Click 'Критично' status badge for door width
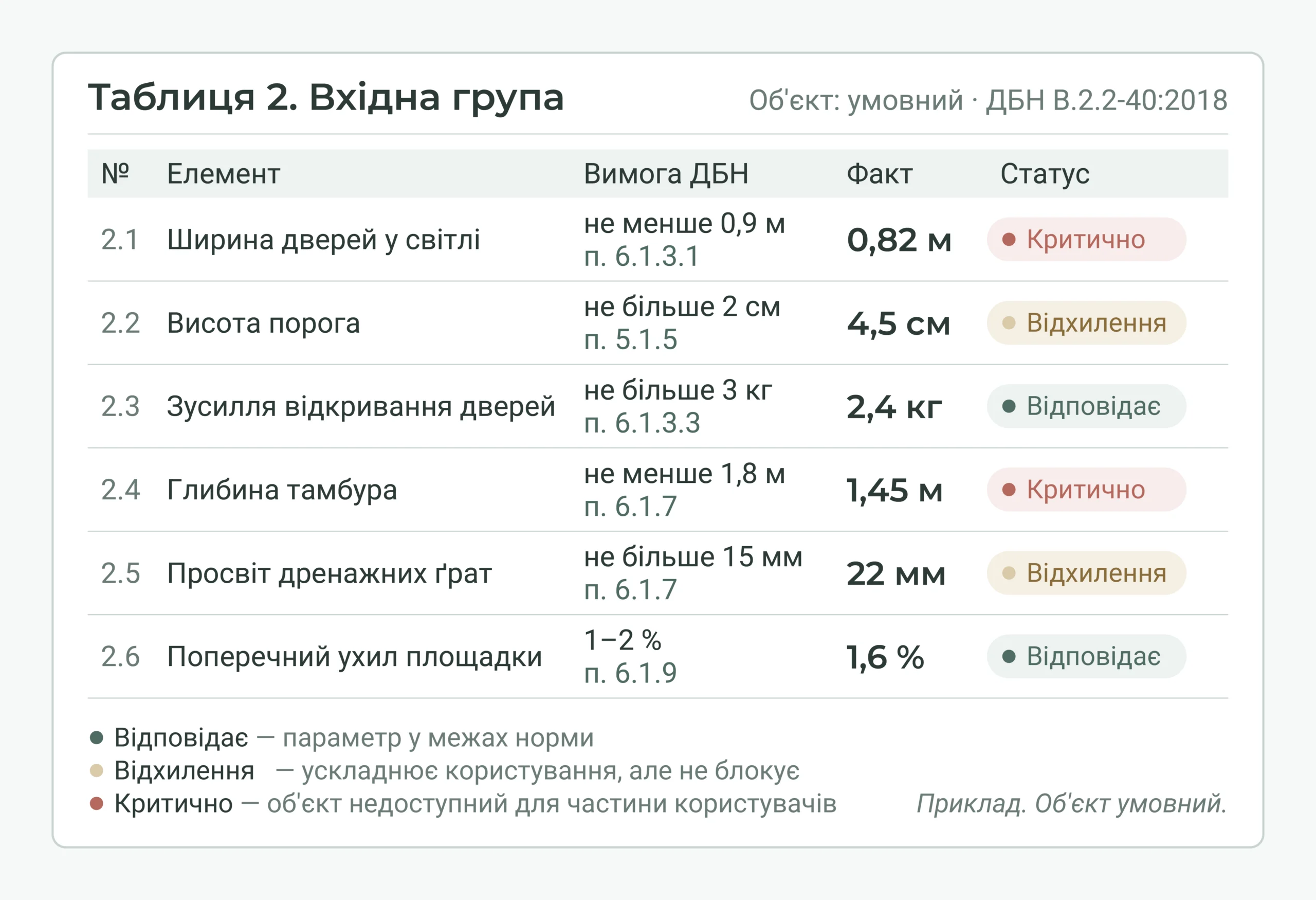This screenshot has height=900, width=1316. pos(1086,240)
